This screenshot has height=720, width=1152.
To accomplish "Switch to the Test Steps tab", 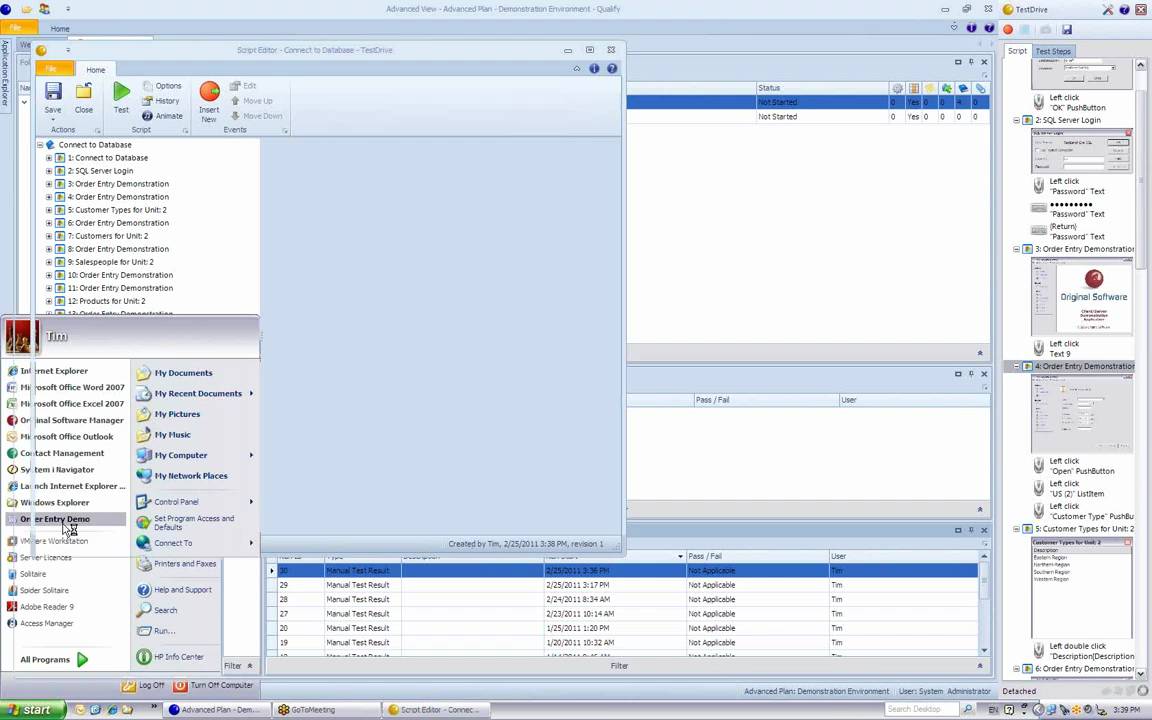I will (x=1052, y=51).
